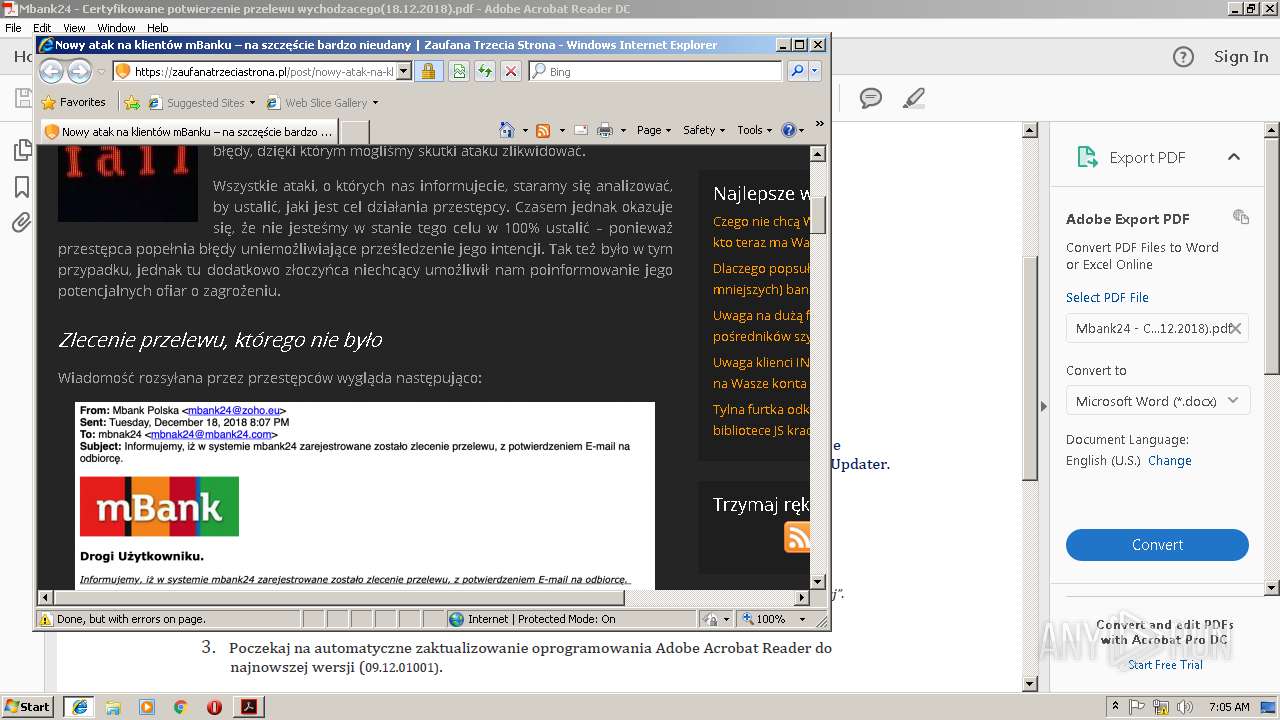This screenshot has height=720, width=1280.
Task: Open Opera browser from taskbar
Action: [x=214, y=707]
